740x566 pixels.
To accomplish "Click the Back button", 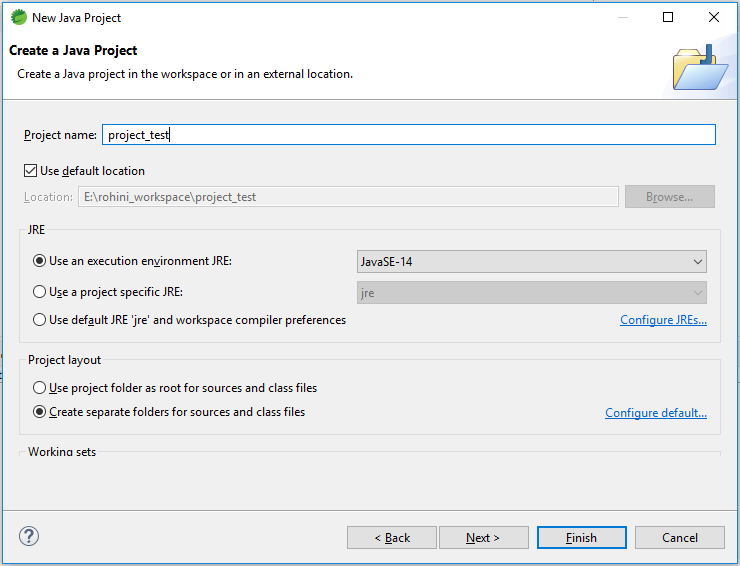I will 392,538.
